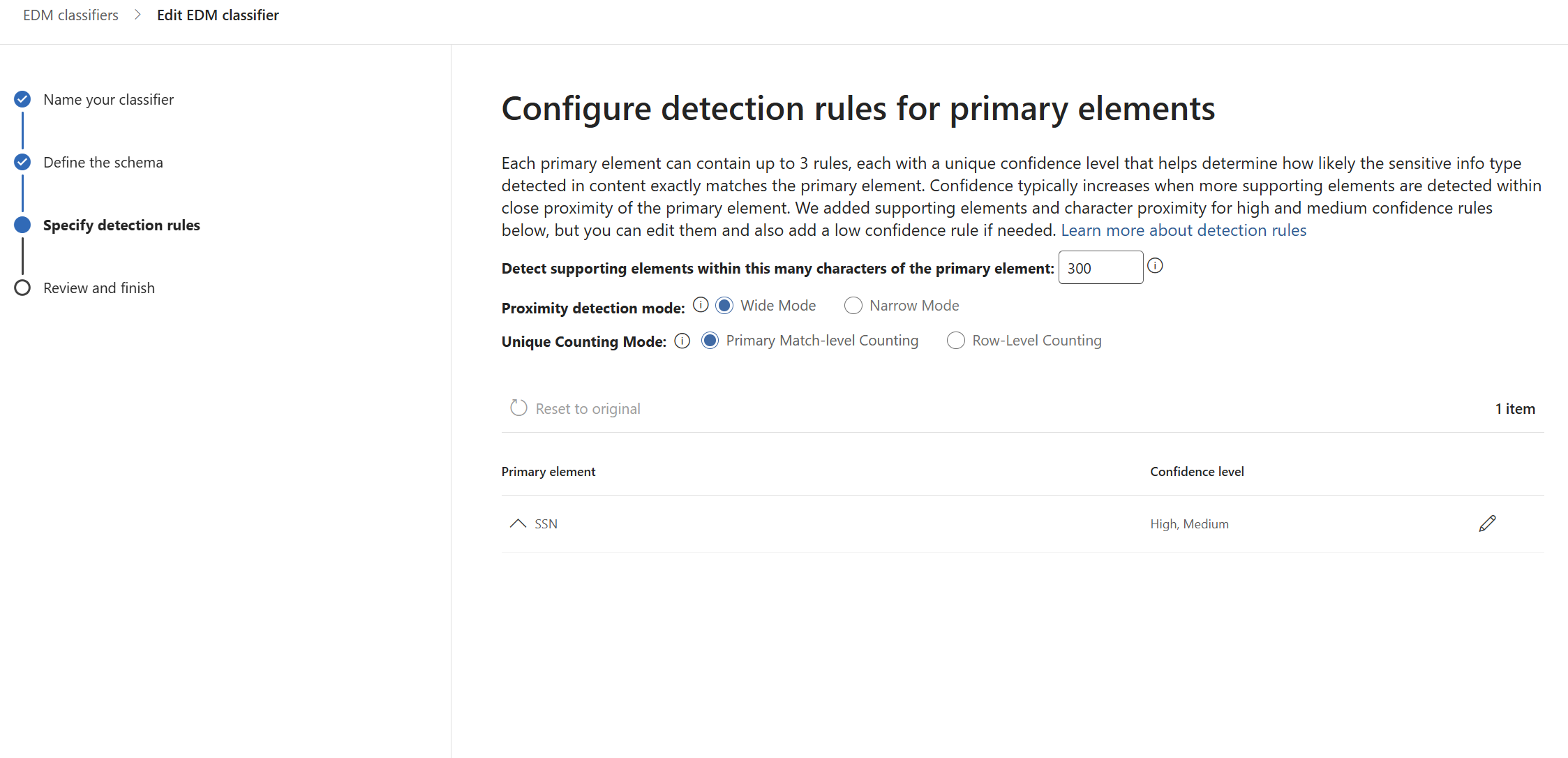Click the Reset to original circular arrow icon
This screenshot has height=758, width=1568.
(x=518, y=408)
